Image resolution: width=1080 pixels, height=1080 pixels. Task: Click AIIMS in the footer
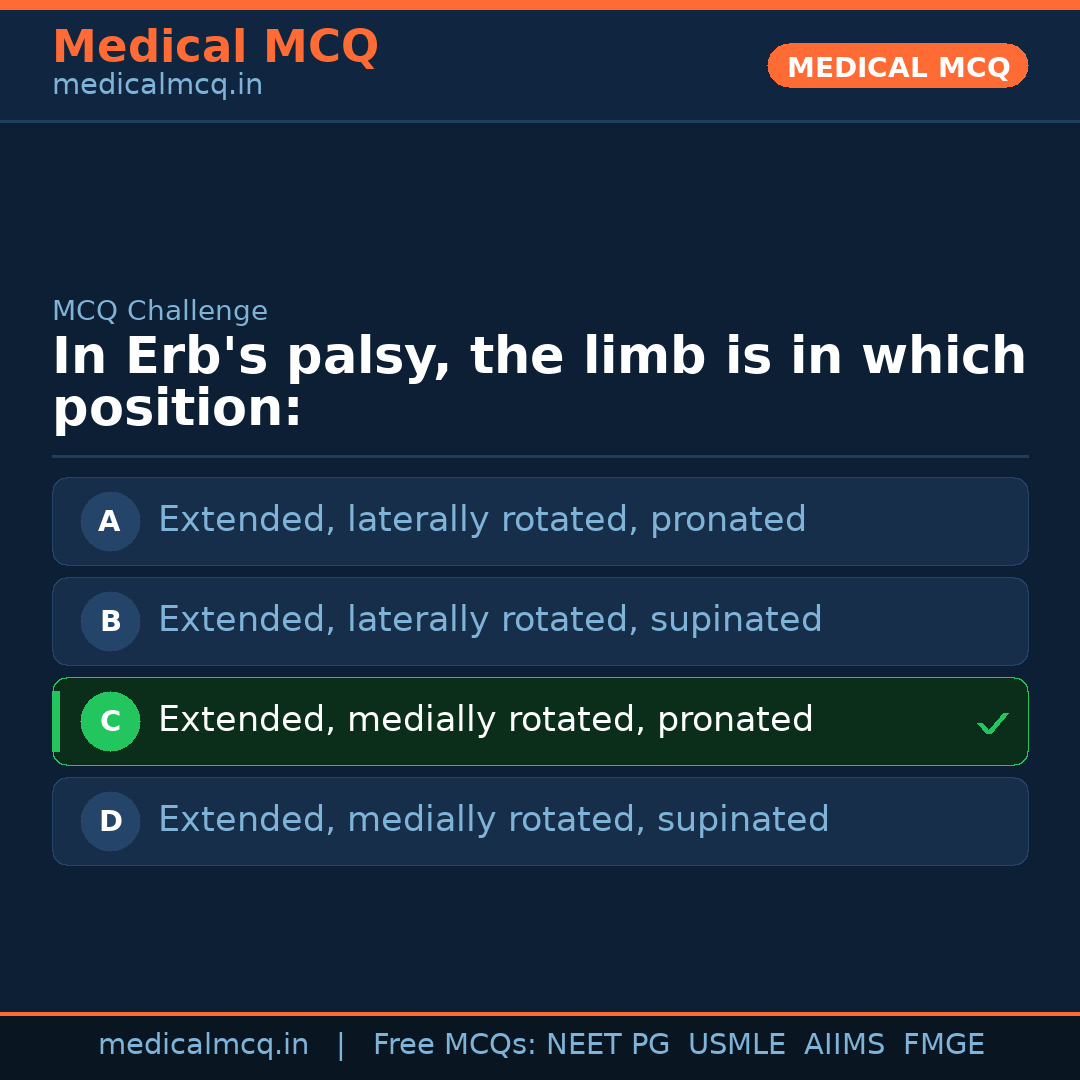click(844, 1045)
